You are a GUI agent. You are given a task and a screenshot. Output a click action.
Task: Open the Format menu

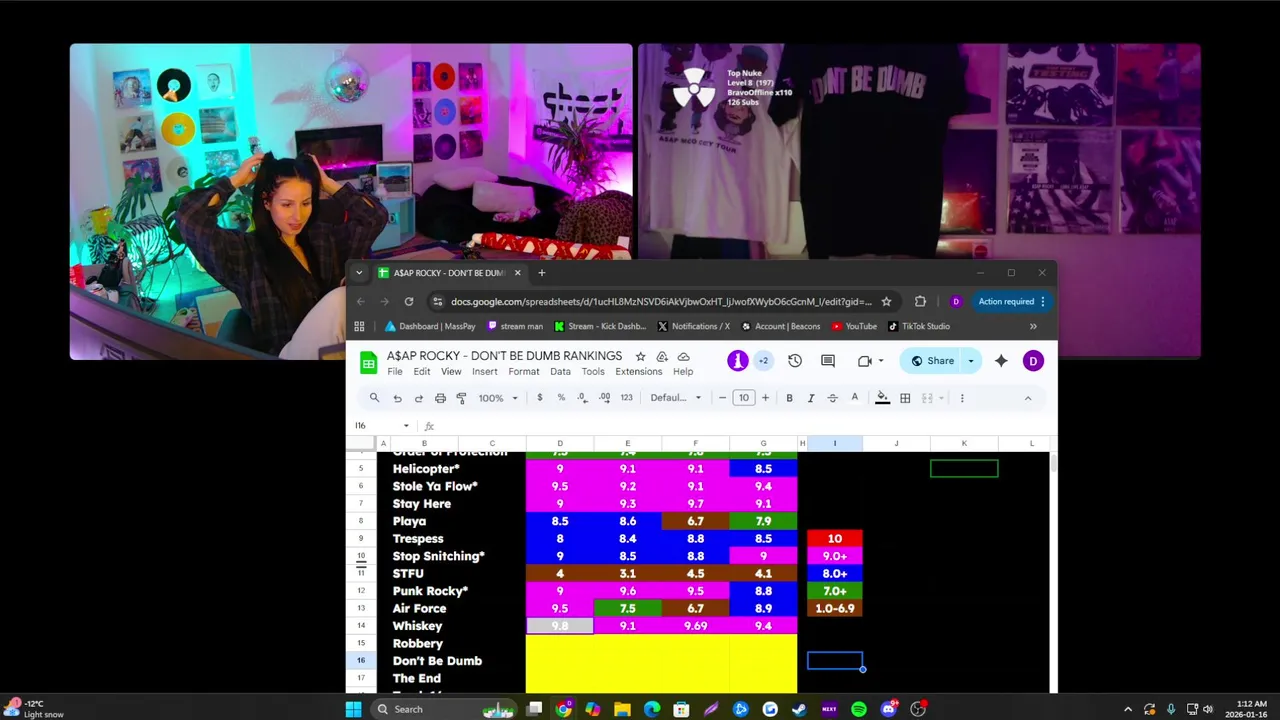[x=524, y=372]
